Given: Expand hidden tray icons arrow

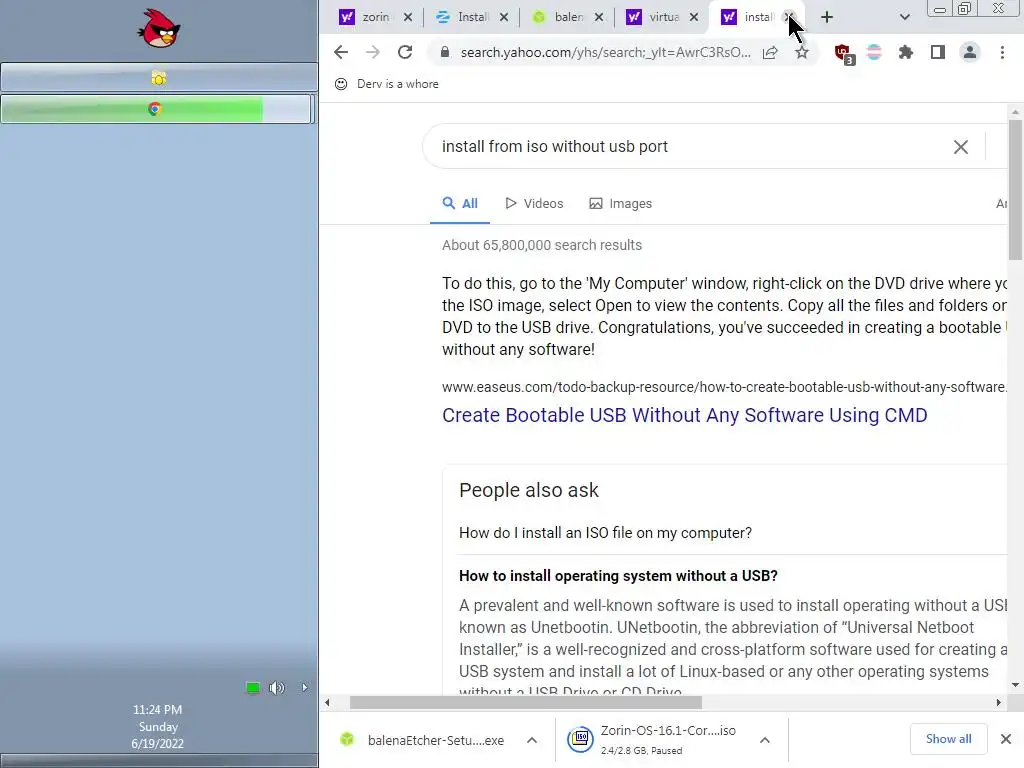Looking at the screenshot, I should 304,688.
